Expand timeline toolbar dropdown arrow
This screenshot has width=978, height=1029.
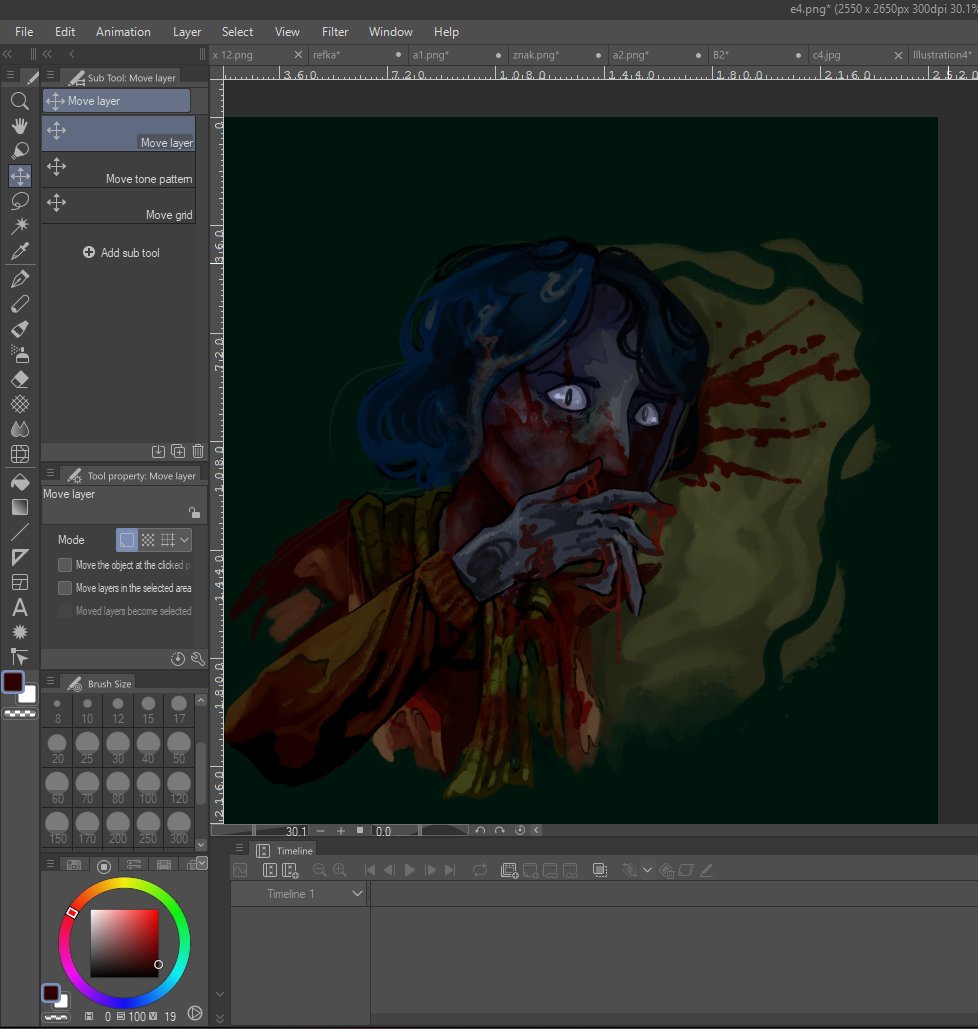click(647, 870)
